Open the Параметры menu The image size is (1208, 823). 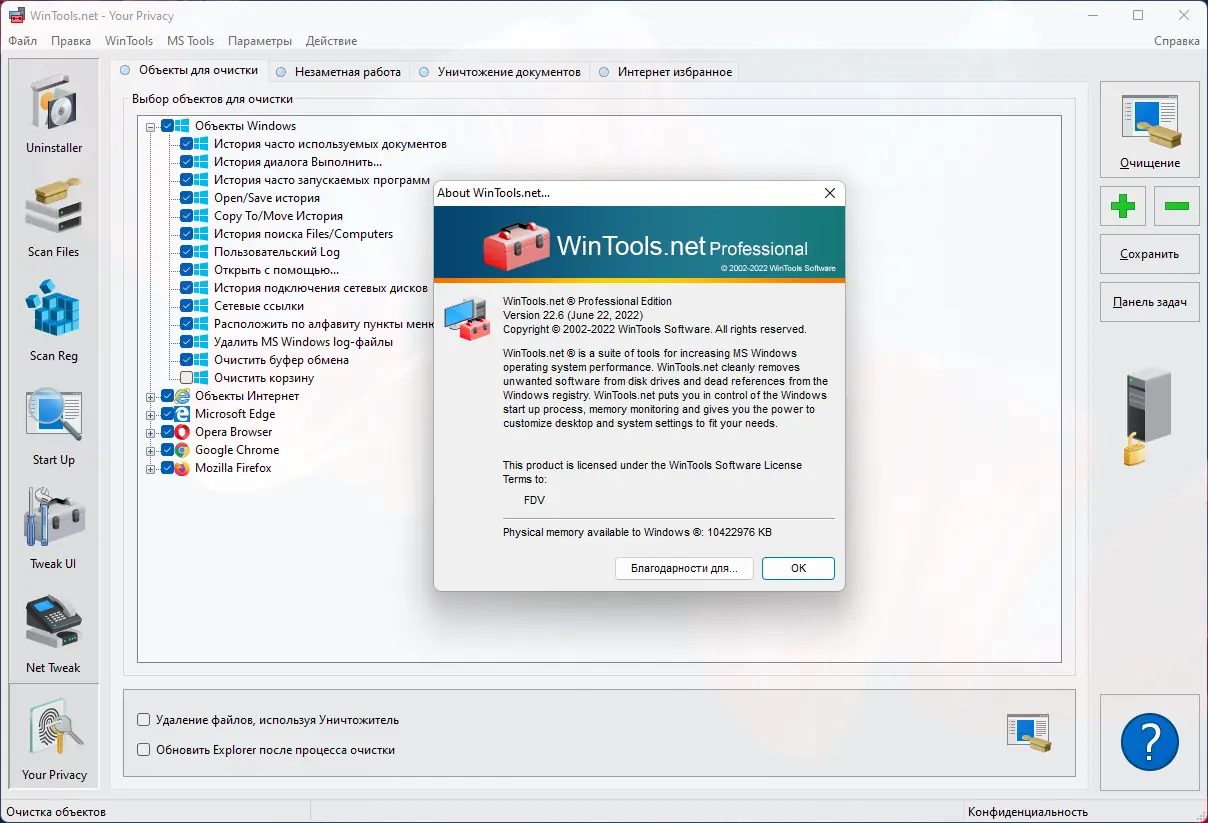(x=260, y=41)
